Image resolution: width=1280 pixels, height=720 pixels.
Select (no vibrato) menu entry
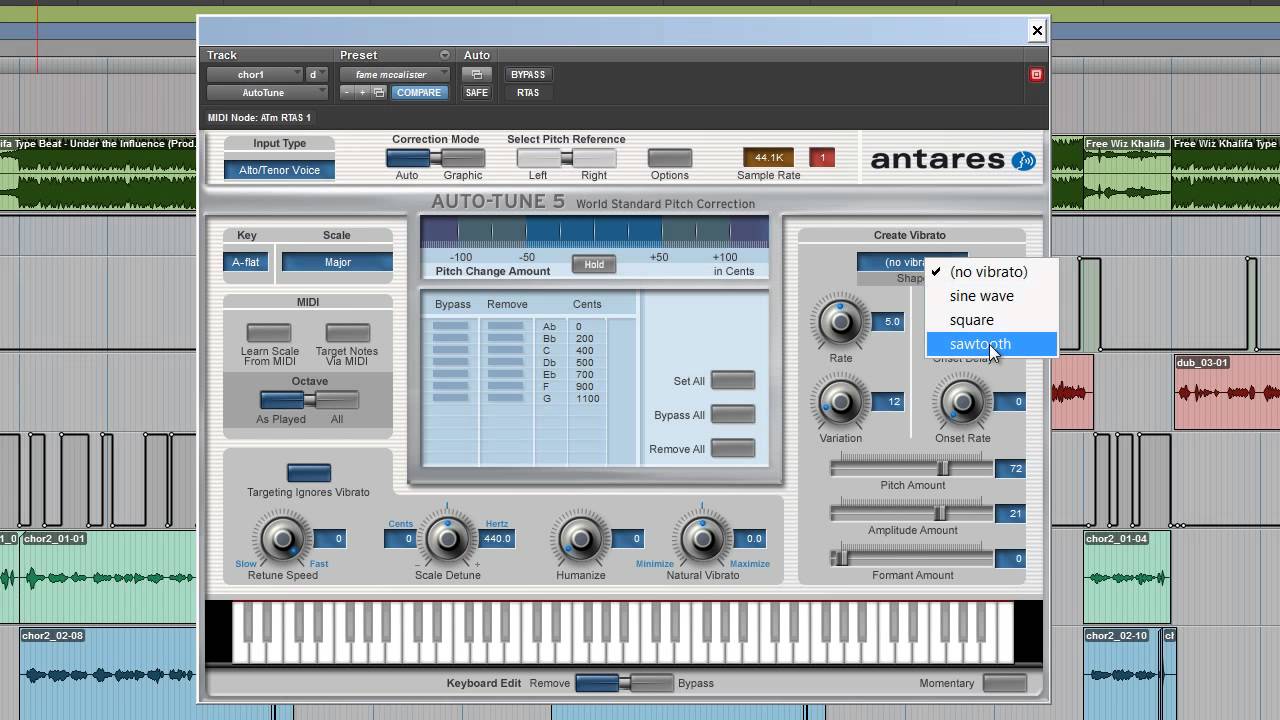(991, 272)
